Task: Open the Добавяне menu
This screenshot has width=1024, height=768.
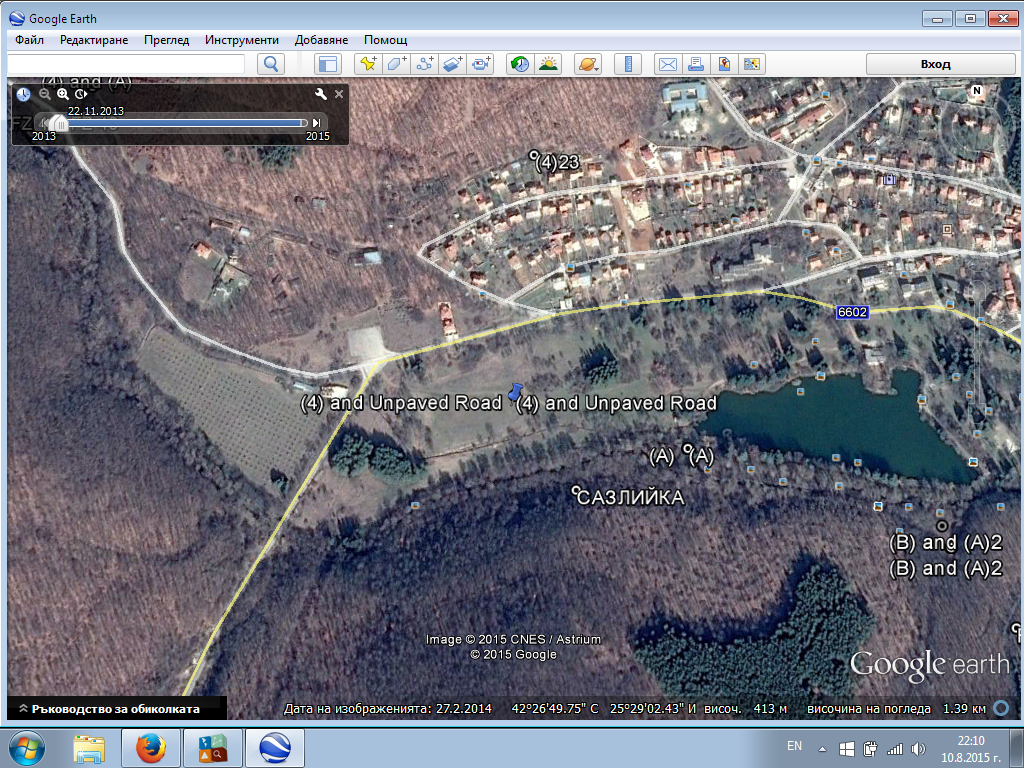Action: pos(321,40)
